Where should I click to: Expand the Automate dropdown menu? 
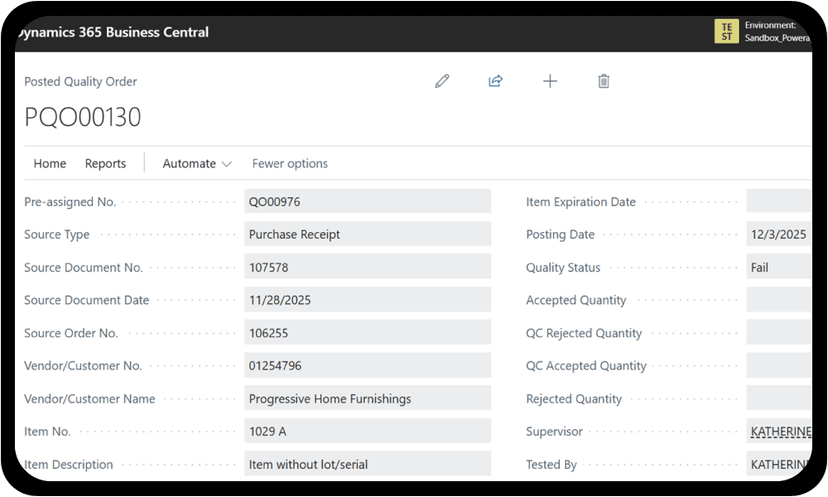197,163
